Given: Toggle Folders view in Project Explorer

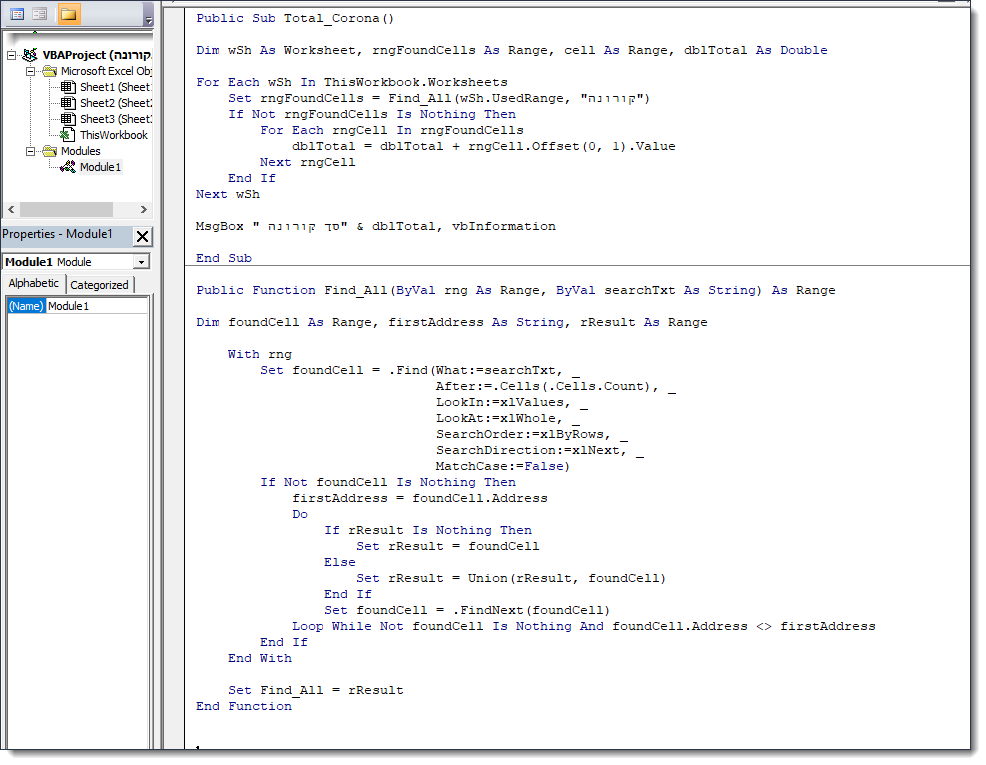Looking at the screenshot, I should (69, 14).
